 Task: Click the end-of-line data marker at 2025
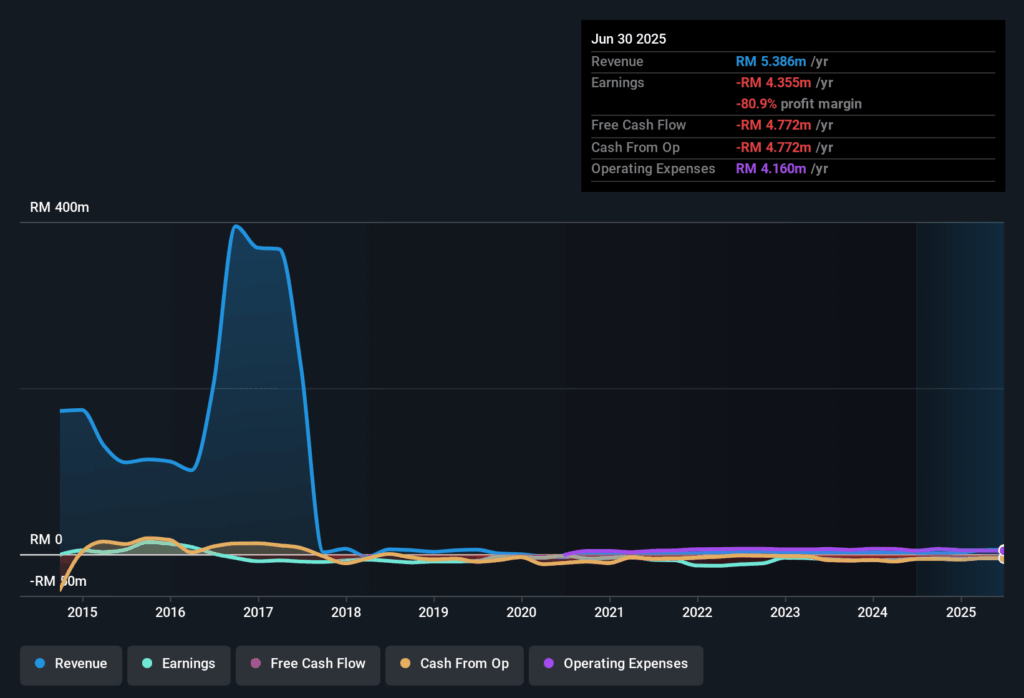point(1002,551)
